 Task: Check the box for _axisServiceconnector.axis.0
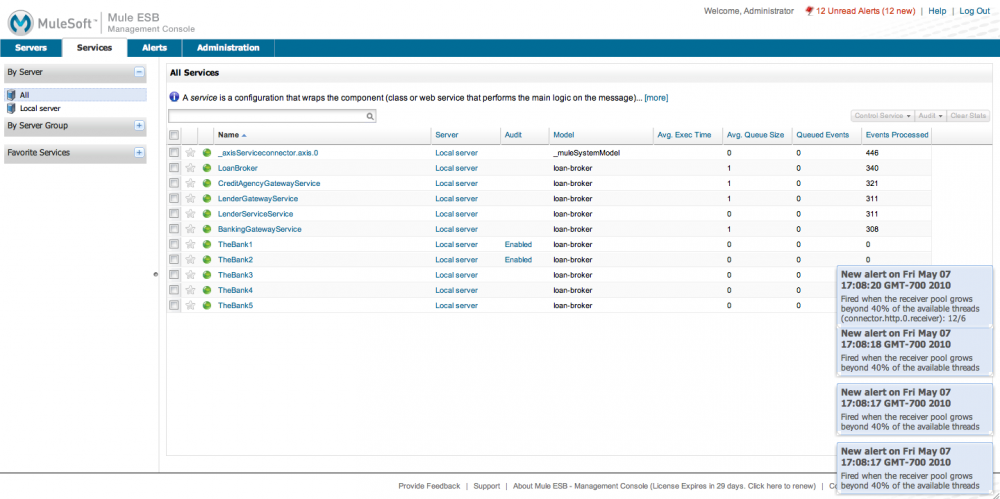(x=173, y=153)
